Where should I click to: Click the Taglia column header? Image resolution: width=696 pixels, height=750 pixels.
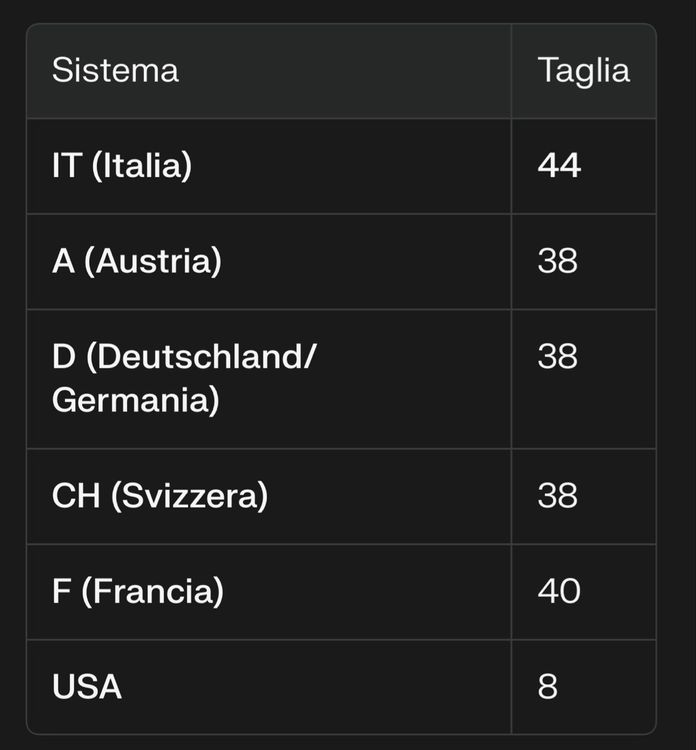click(584, 72)
